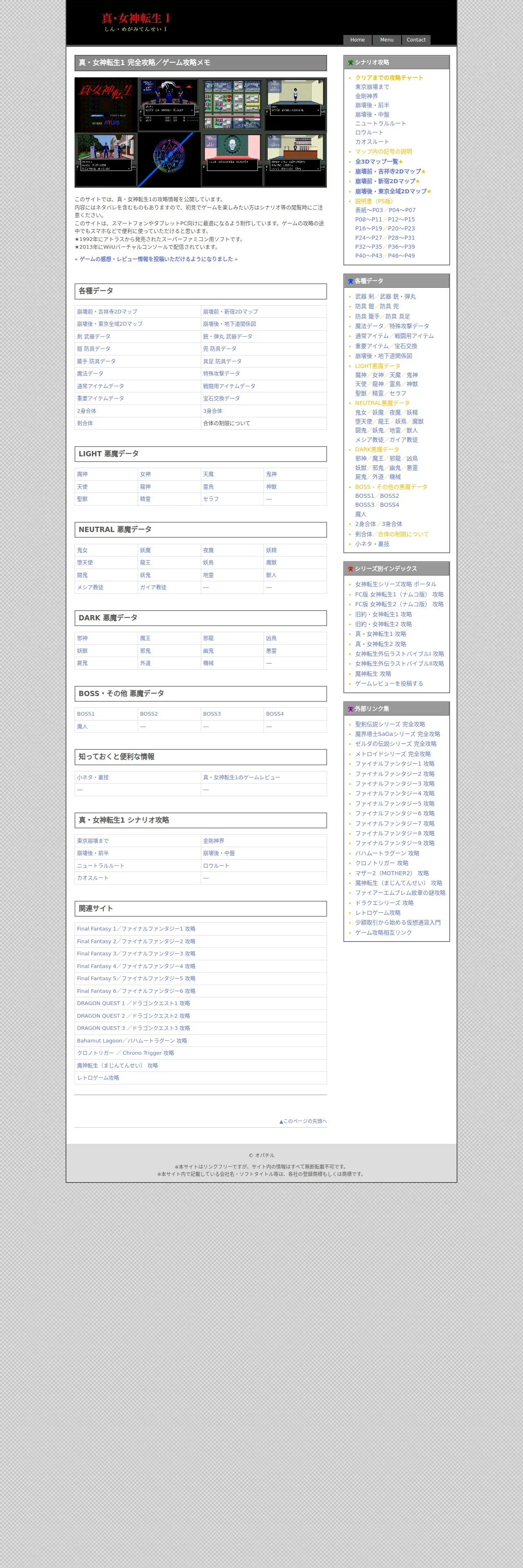Open 少額取引から始める仮想通貨入門 link
The height and width of the screenshot is (1568, 523).
398,923
